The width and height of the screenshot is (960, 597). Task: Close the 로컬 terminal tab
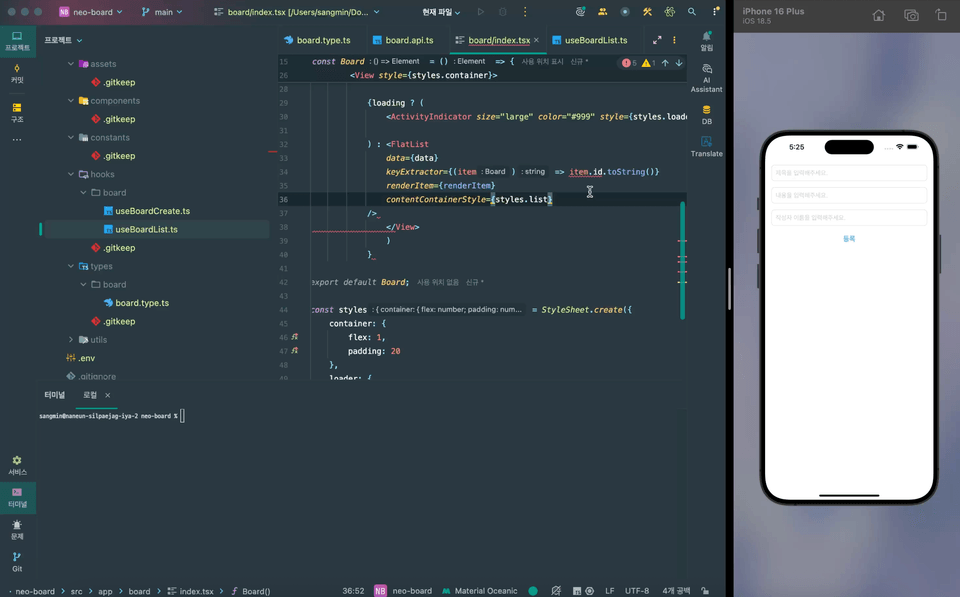click(107, 395)
